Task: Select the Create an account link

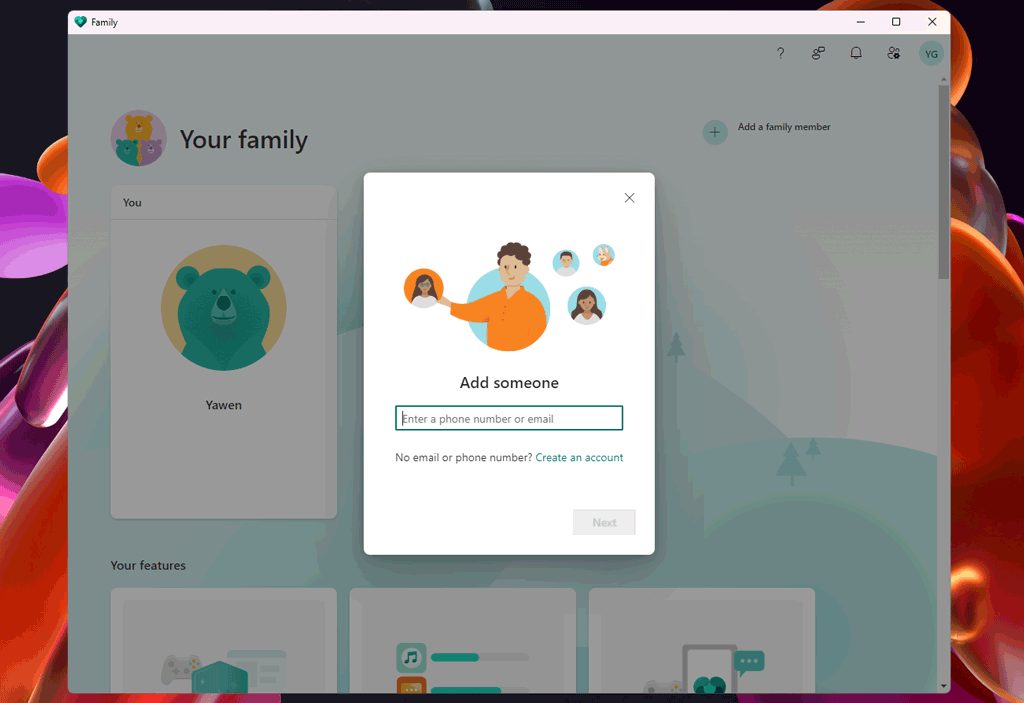Action: [580, 457]
